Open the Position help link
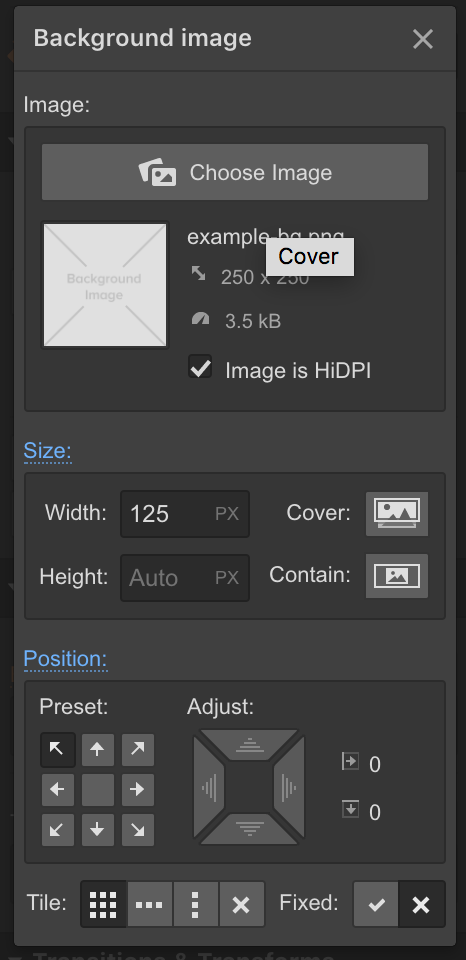Screen dimensions: 466x960 click(66, 659)
